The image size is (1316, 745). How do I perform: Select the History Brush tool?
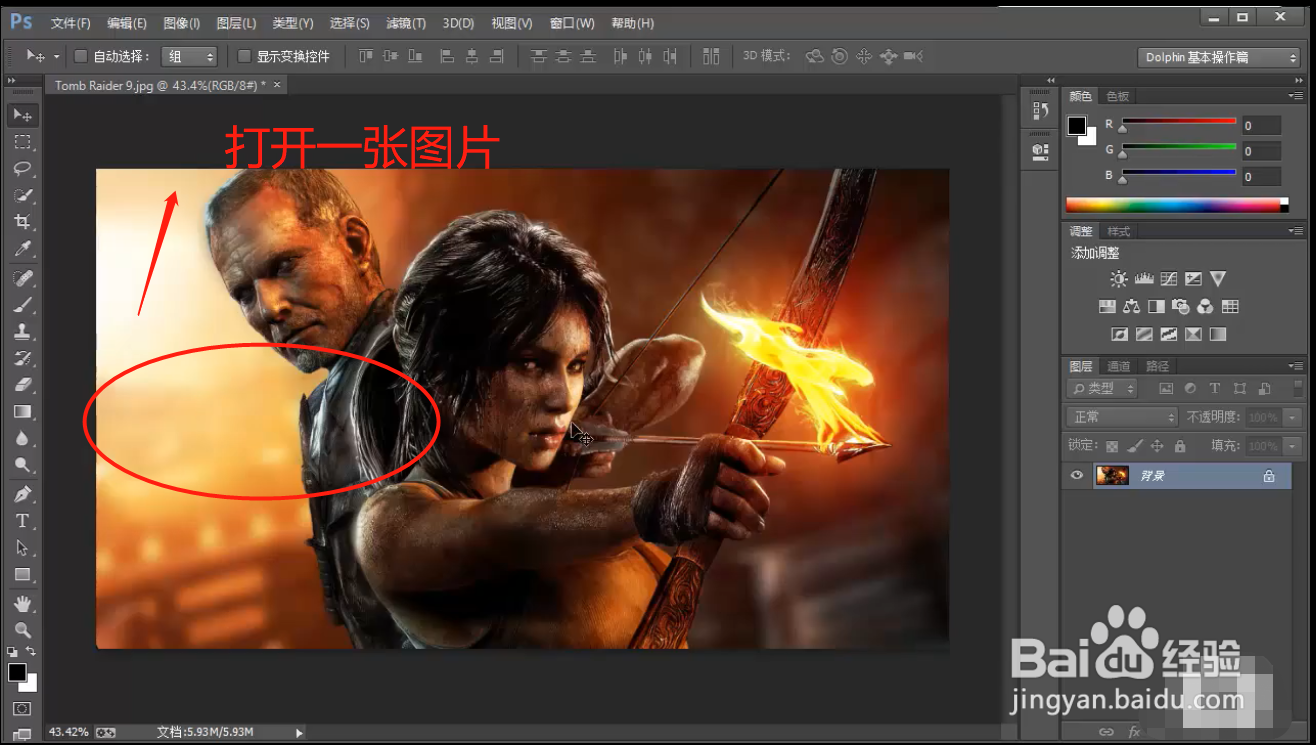(x=22, y=358)
